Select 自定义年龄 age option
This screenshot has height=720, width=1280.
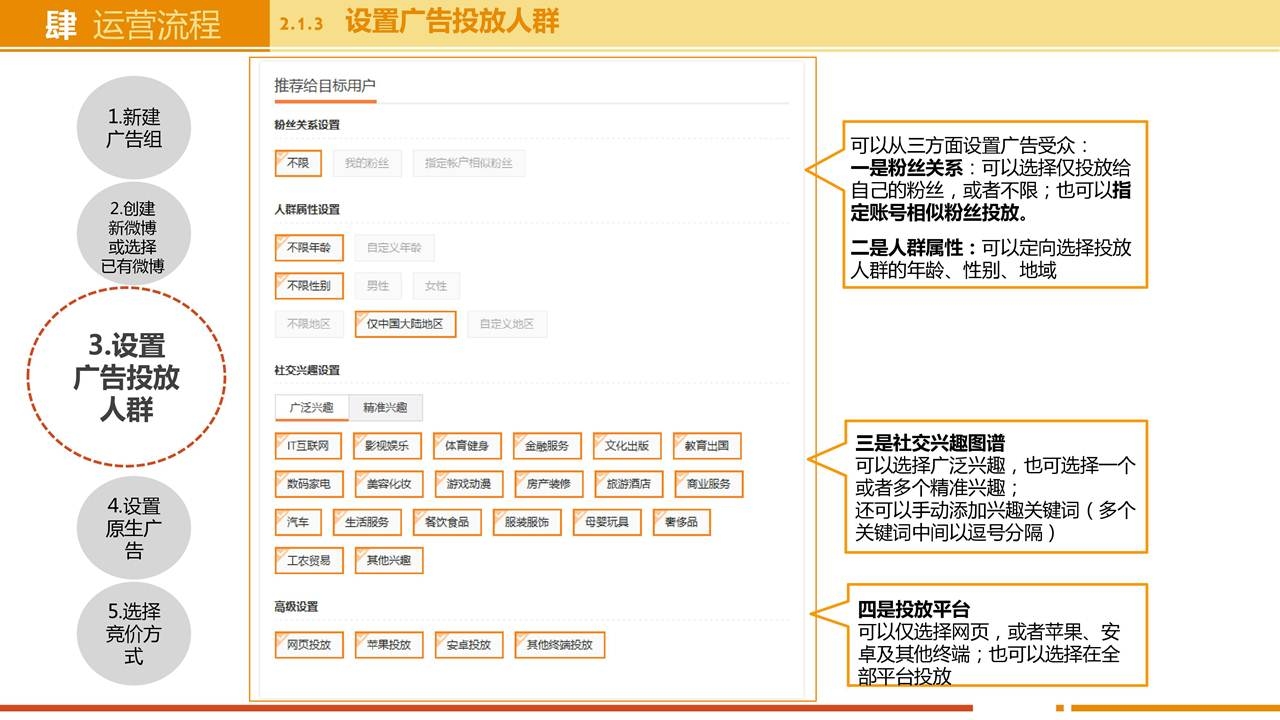[394, 247]
